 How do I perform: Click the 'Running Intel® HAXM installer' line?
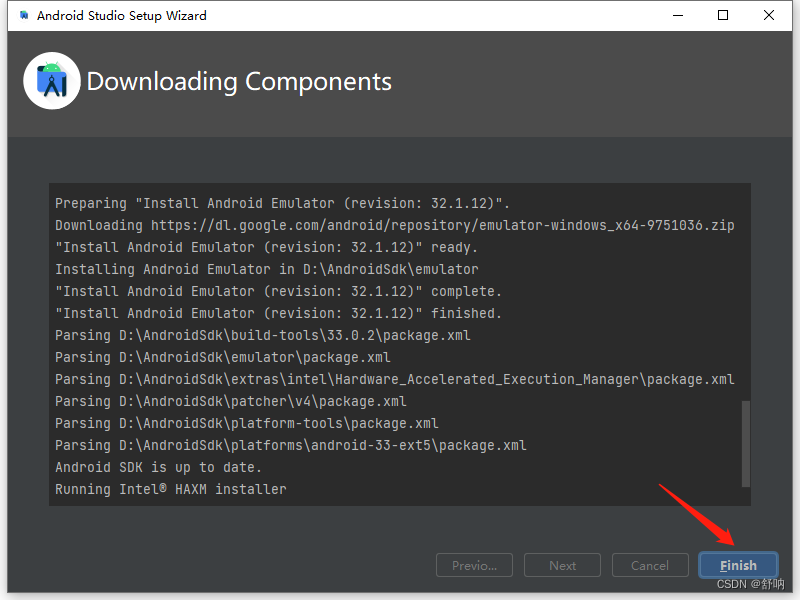[170, 489]
